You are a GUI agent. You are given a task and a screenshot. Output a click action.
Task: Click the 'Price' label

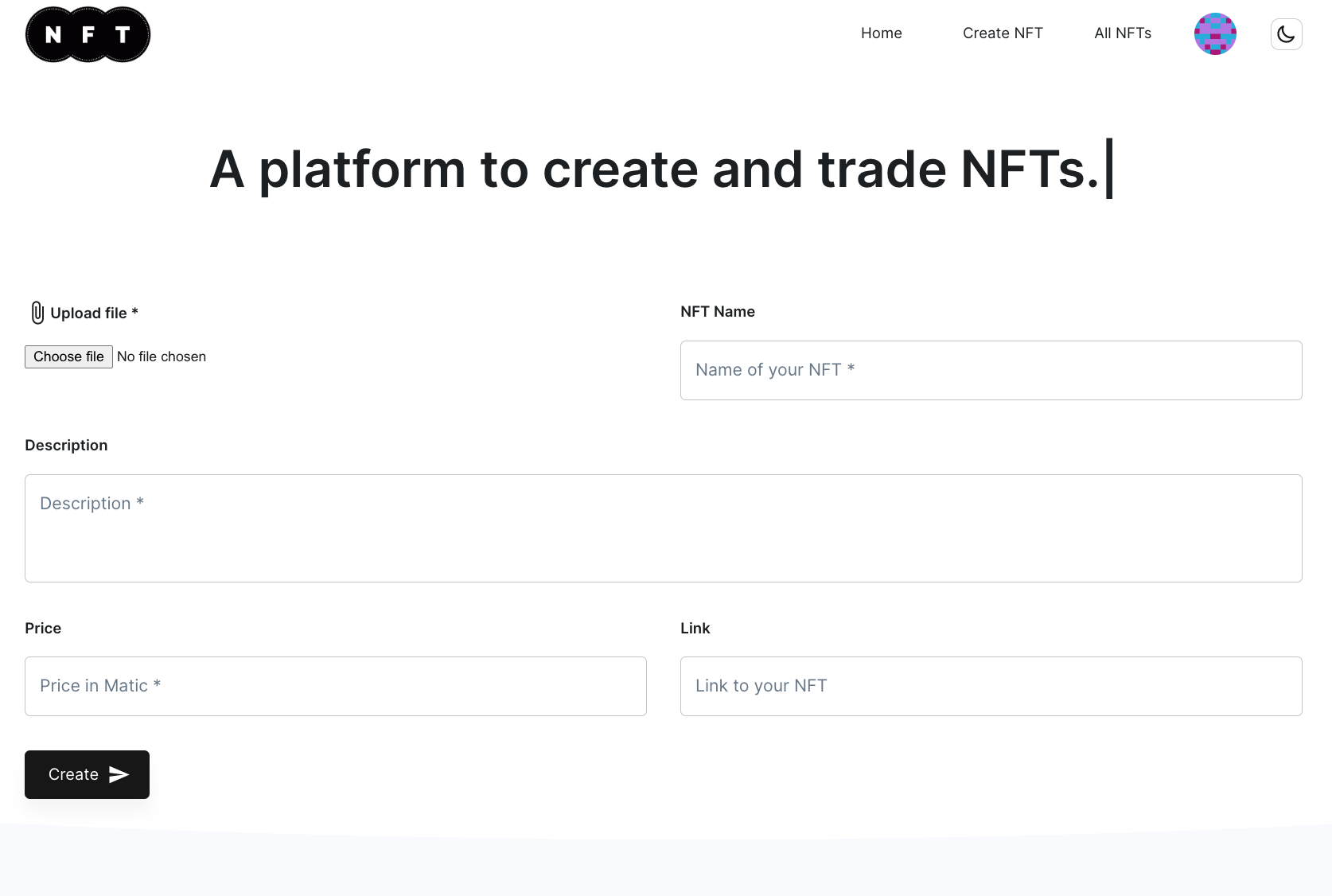(x=43, y=629)
